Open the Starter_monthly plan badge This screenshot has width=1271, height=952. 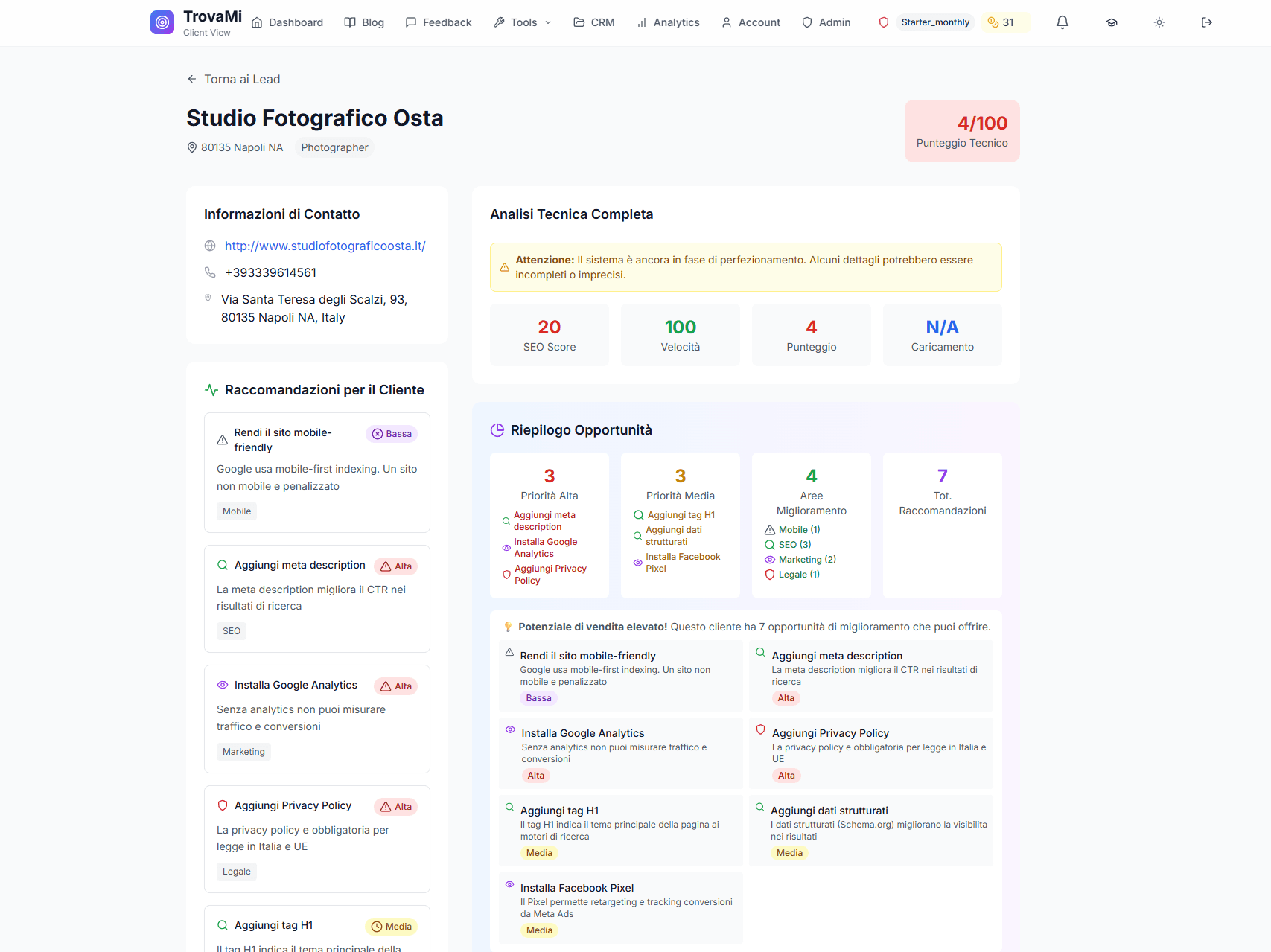pos(935,22)
